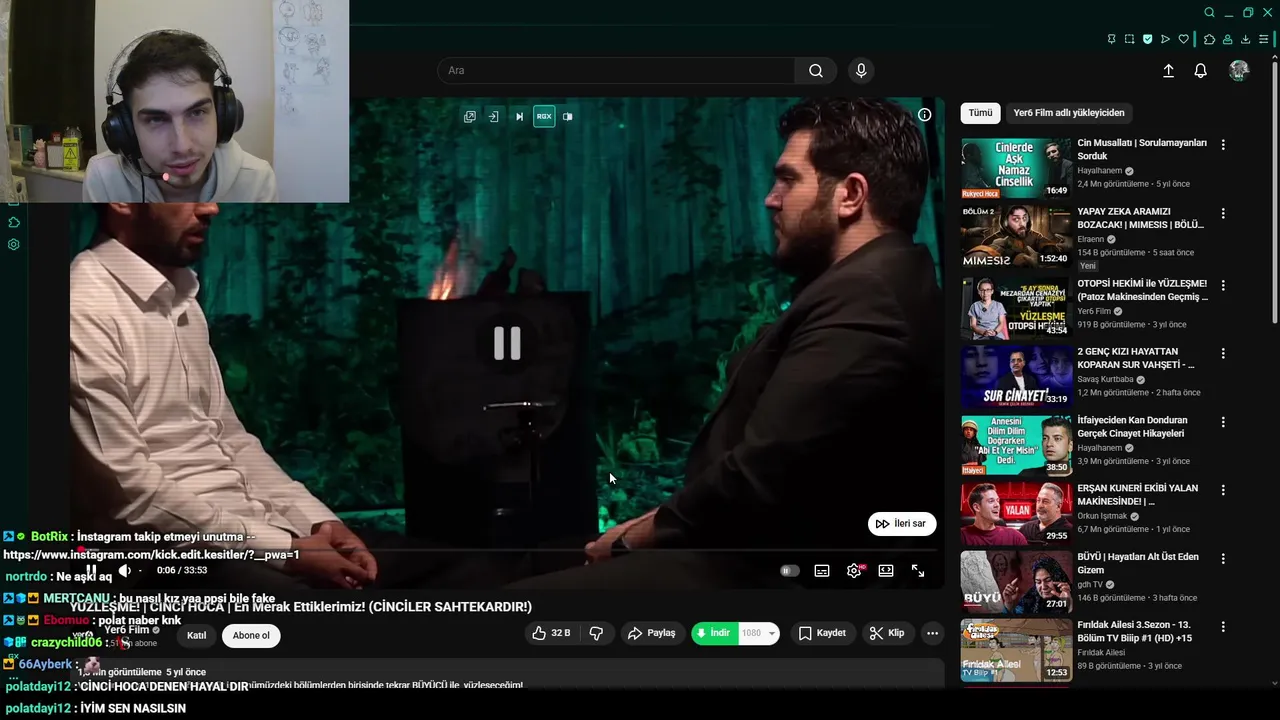Like the video showing 32 B
Image resolution: width=1280 pixels, height=720 pixels.
click(x=551, y=633)
